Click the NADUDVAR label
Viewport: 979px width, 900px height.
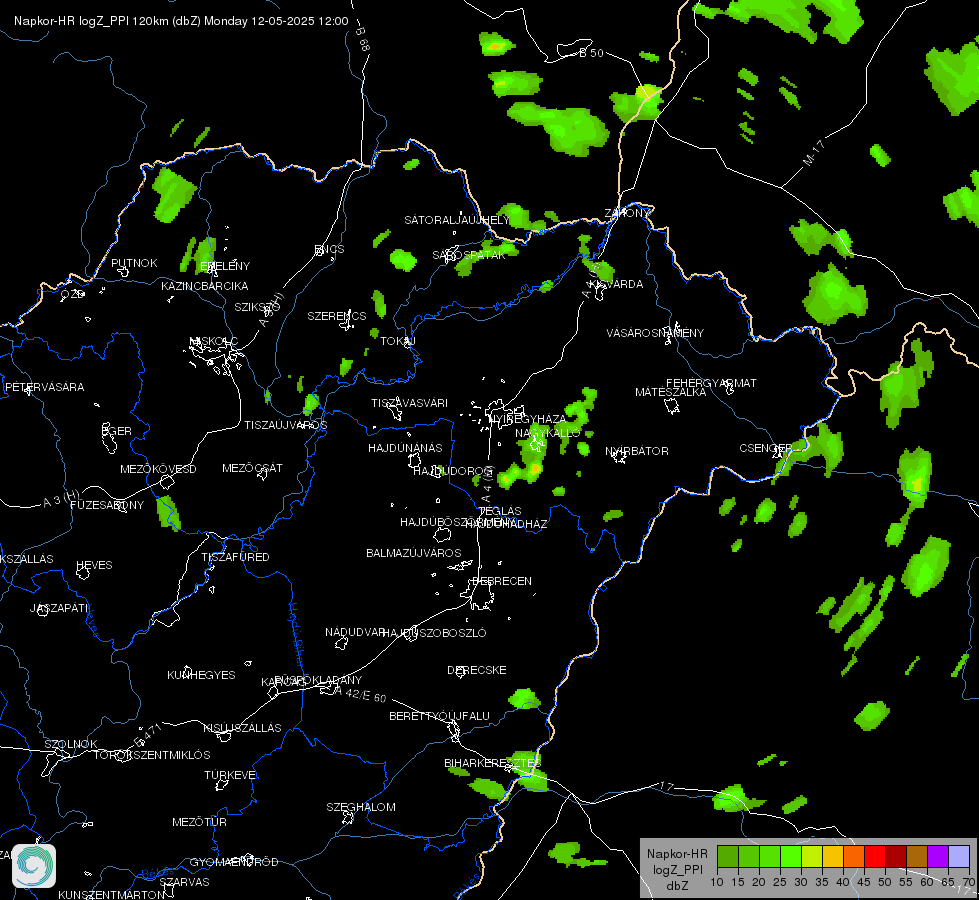tap(355, 632)
